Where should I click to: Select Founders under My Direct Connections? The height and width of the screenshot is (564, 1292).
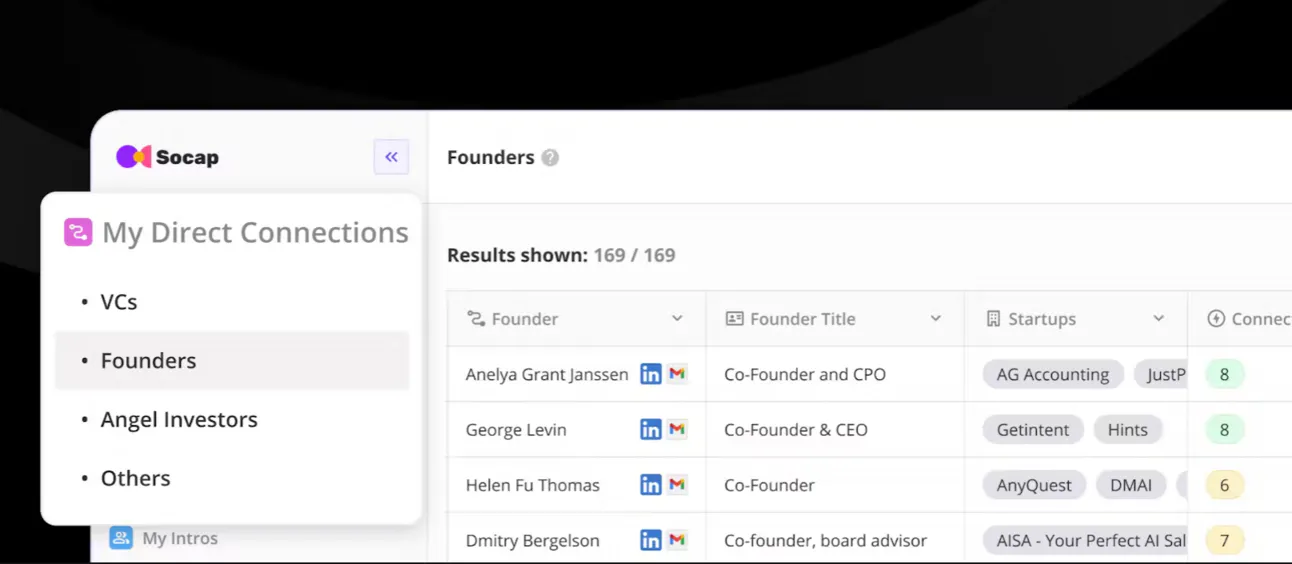coord(232,361)
